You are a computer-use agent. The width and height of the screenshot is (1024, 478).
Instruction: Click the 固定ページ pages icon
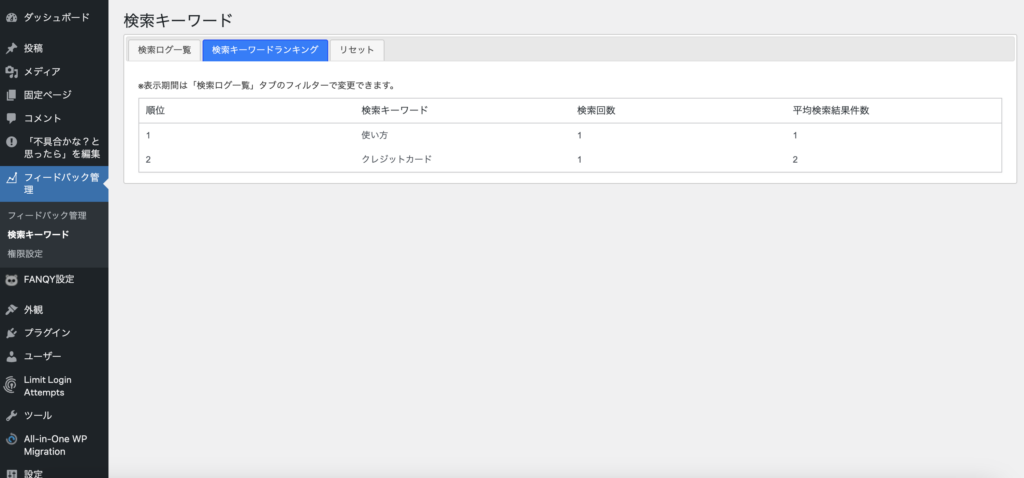pyautogui.click(x=11, y=95)
